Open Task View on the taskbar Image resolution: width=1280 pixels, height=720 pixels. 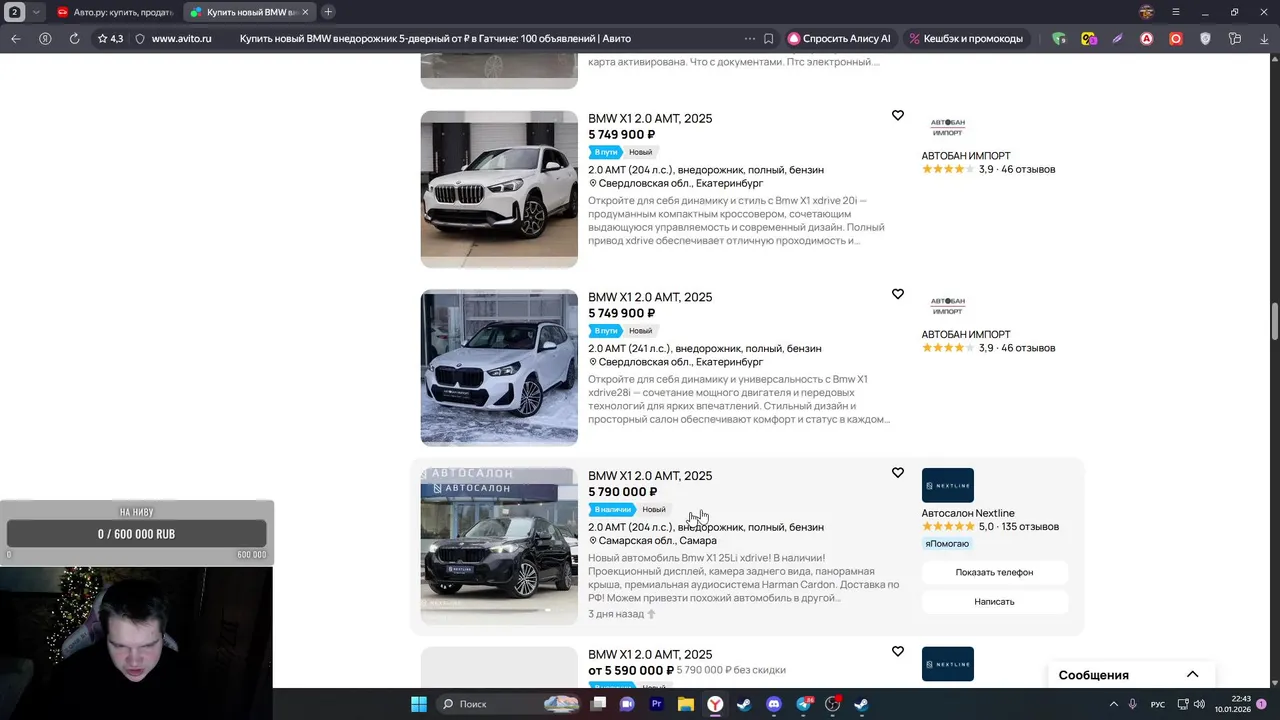(598, 704)
